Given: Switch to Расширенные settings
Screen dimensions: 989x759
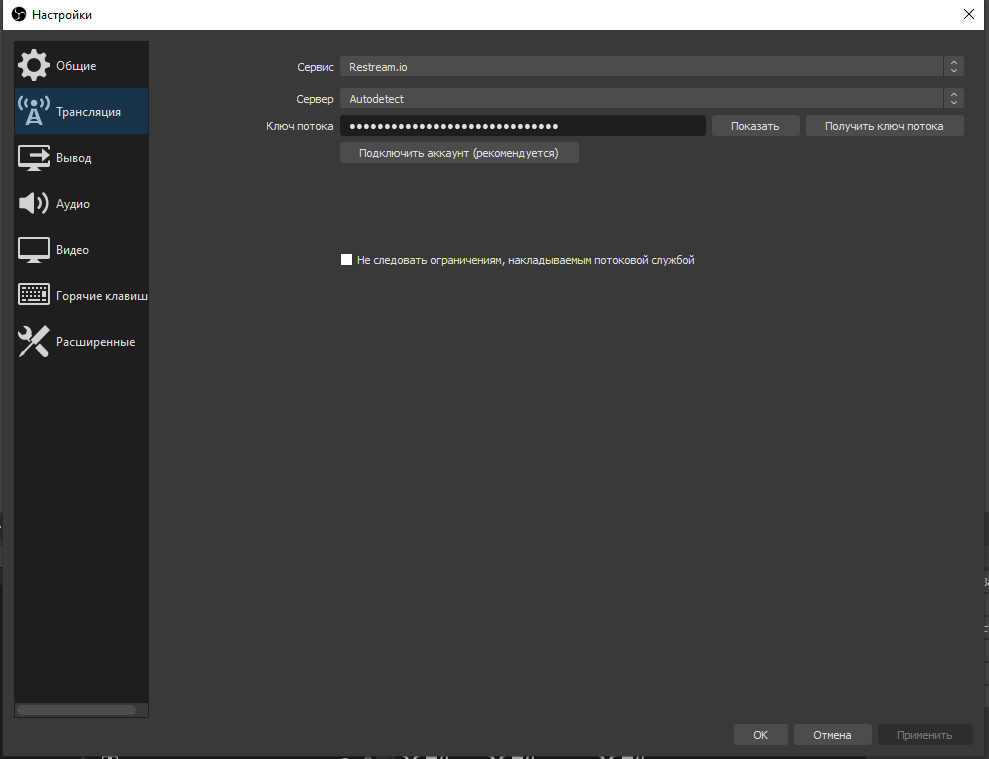Looking at the screenshot, I should coord(81,341).
